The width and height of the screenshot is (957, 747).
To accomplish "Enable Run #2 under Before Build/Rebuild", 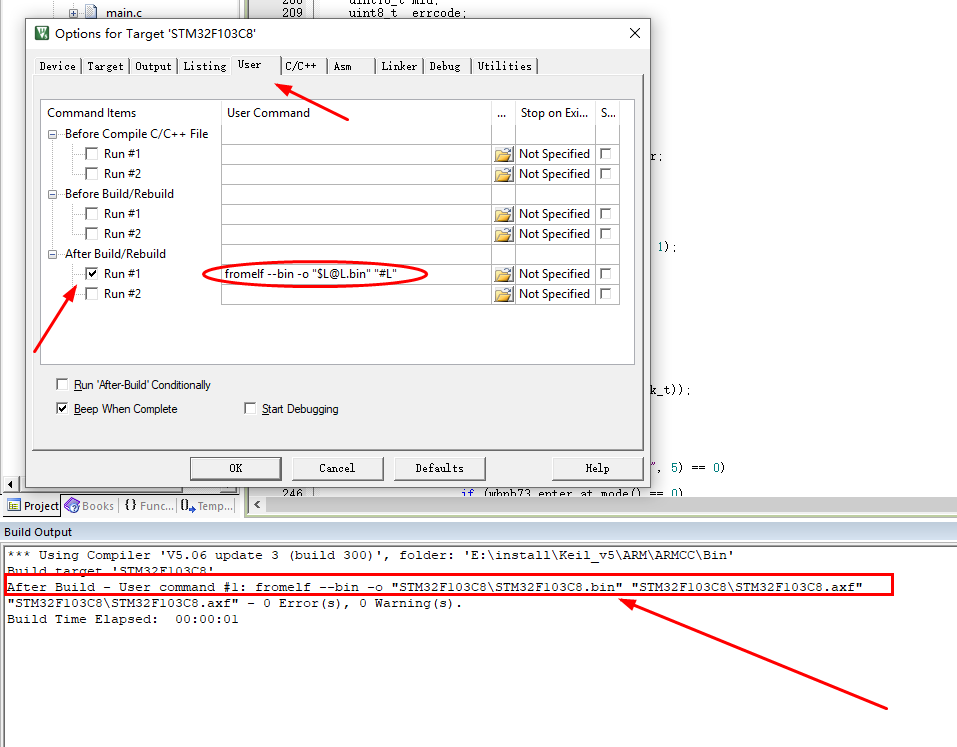I will [x=92, y=234].
